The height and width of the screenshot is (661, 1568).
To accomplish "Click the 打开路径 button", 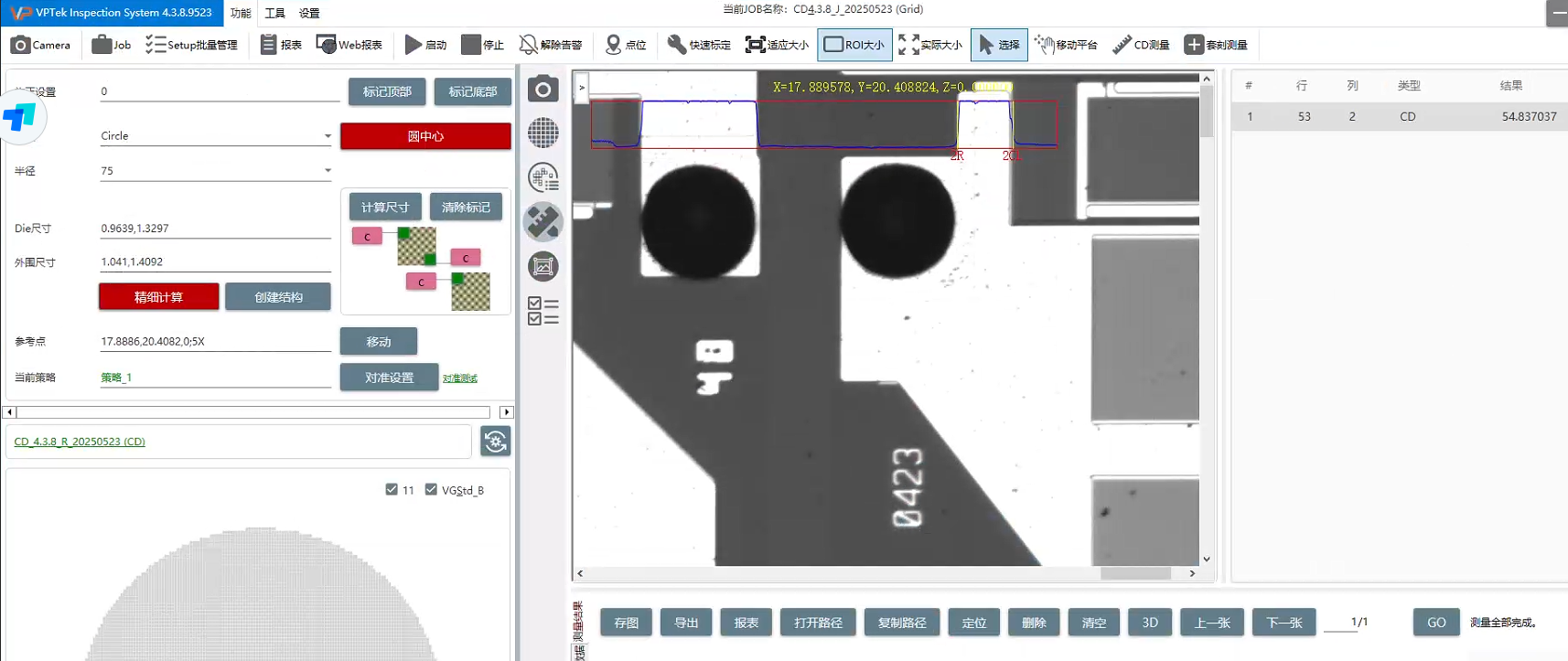I will [x=818, y=623].
